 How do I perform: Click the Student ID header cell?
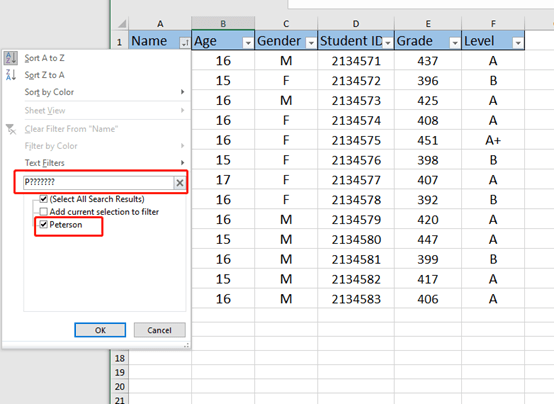[x=356, y=40]
